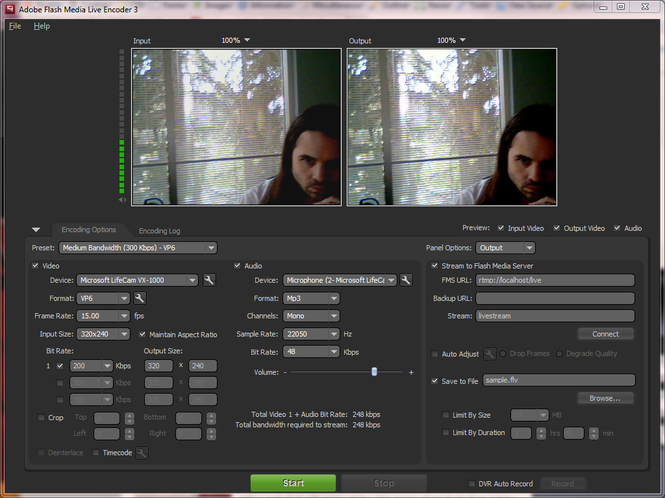Switch to Encoding Log tab
Viewport: 665px width, 498px height.
[159, 231]
